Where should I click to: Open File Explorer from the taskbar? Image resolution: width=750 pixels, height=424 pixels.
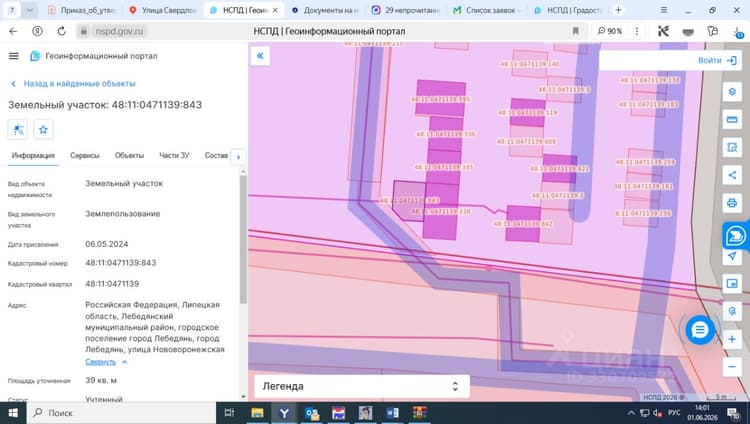coord(257,413)
